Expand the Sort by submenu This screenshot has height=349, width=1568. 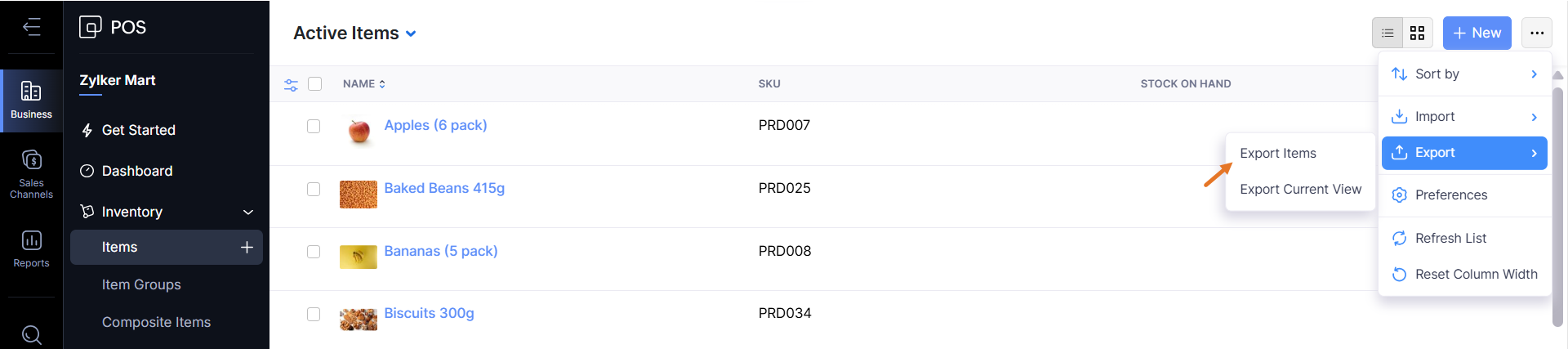1463,74
